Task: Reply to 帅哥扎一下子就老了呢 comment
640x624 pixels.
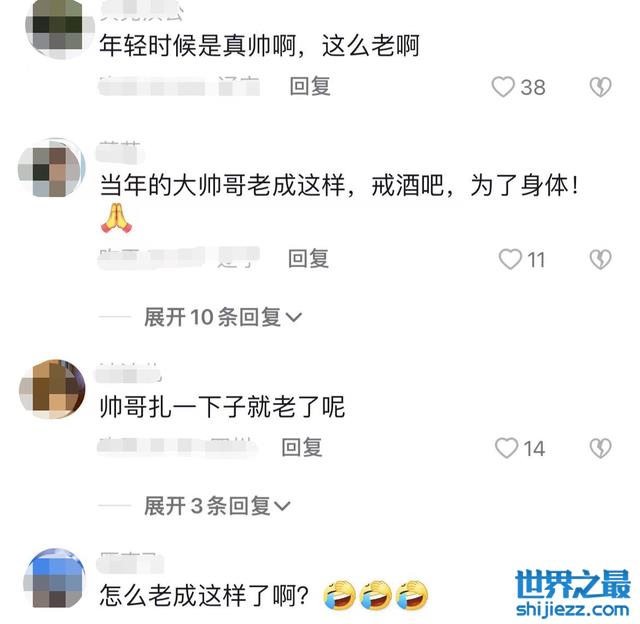Action: coord(302,447)
